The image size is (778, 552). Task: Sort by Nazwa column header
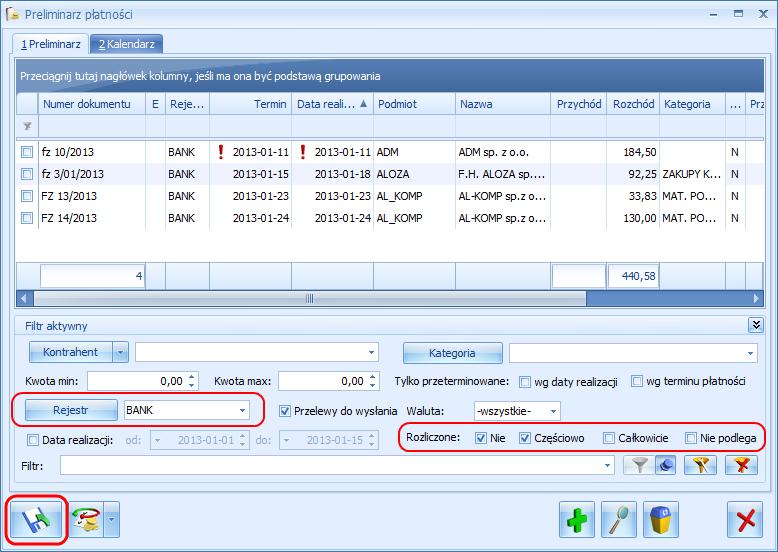[503, 104]
